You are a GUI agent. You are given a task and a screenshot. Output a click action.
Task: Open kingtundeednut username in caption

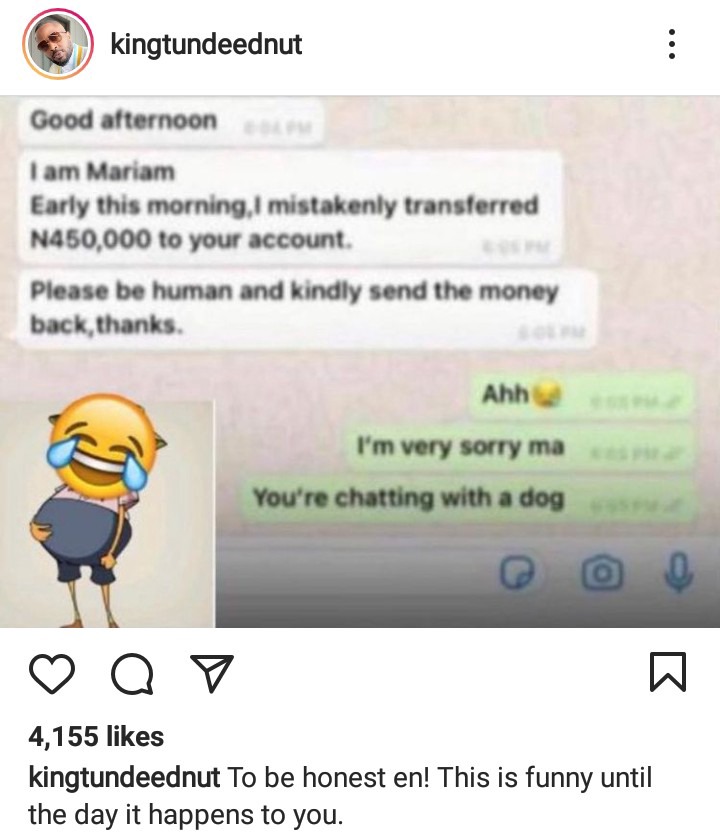coord(124,777)
